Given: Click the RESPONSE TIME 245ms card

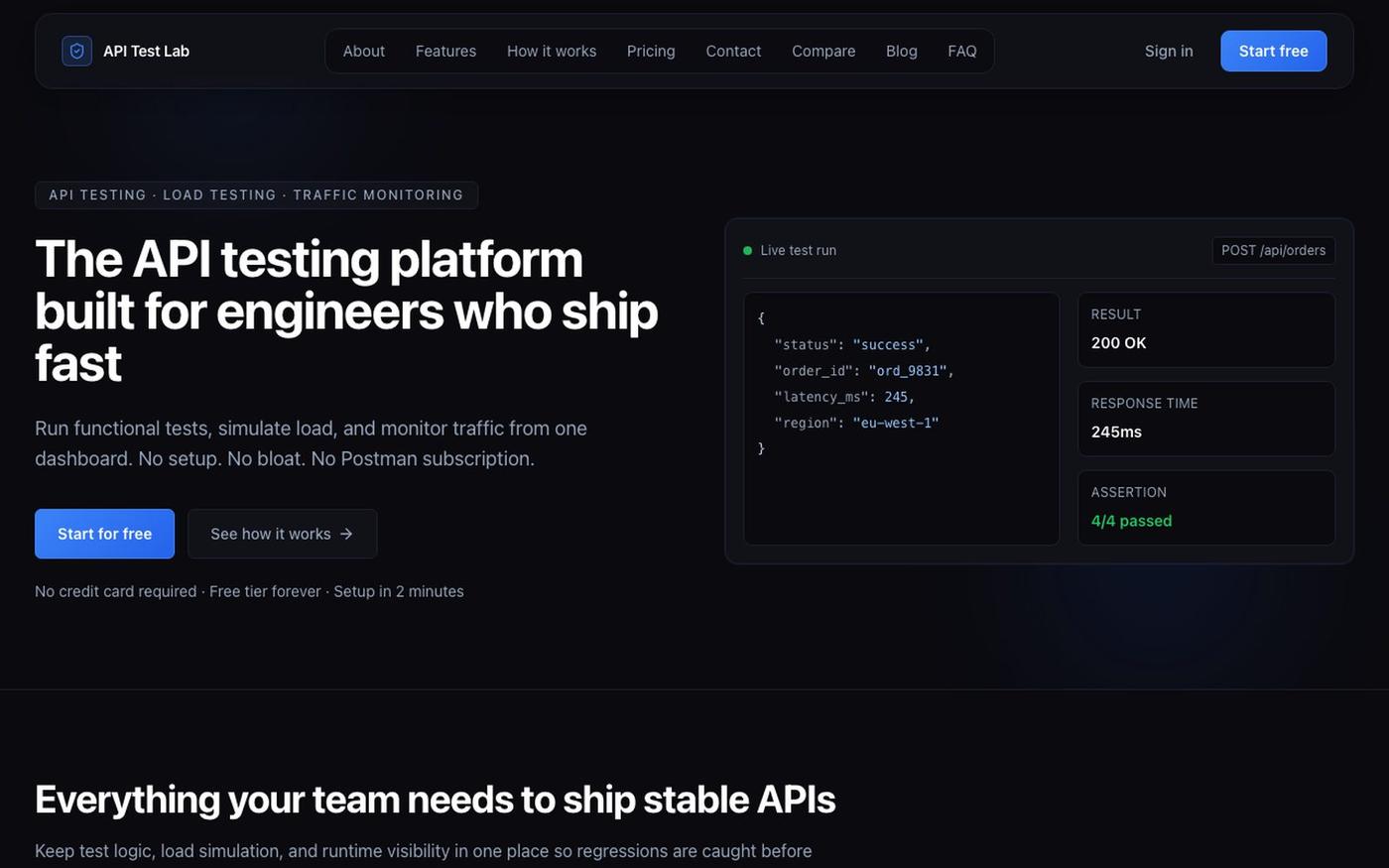Looking at the screenshot, I should click(1205, 419).
